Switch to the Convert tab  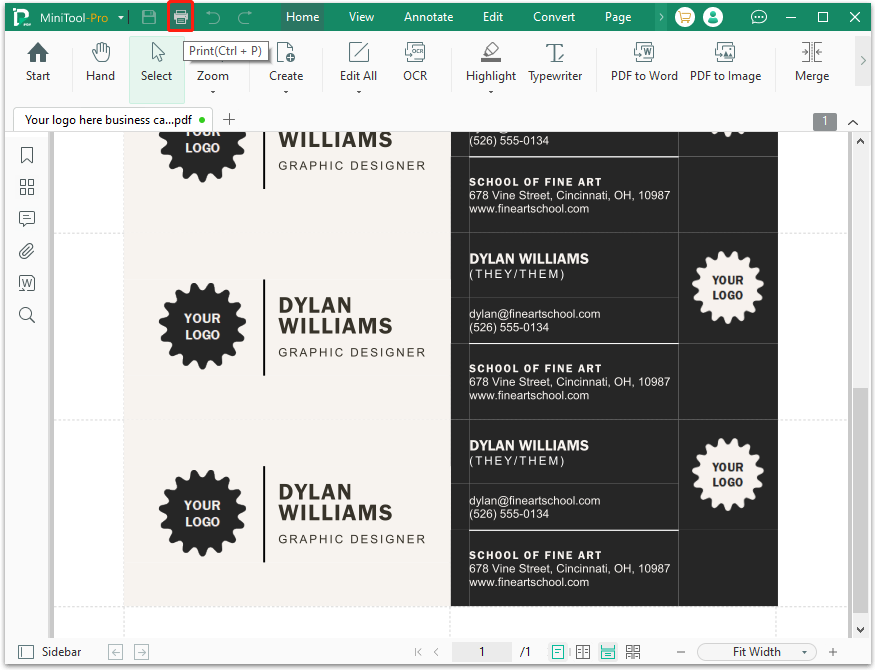[554, 17]
